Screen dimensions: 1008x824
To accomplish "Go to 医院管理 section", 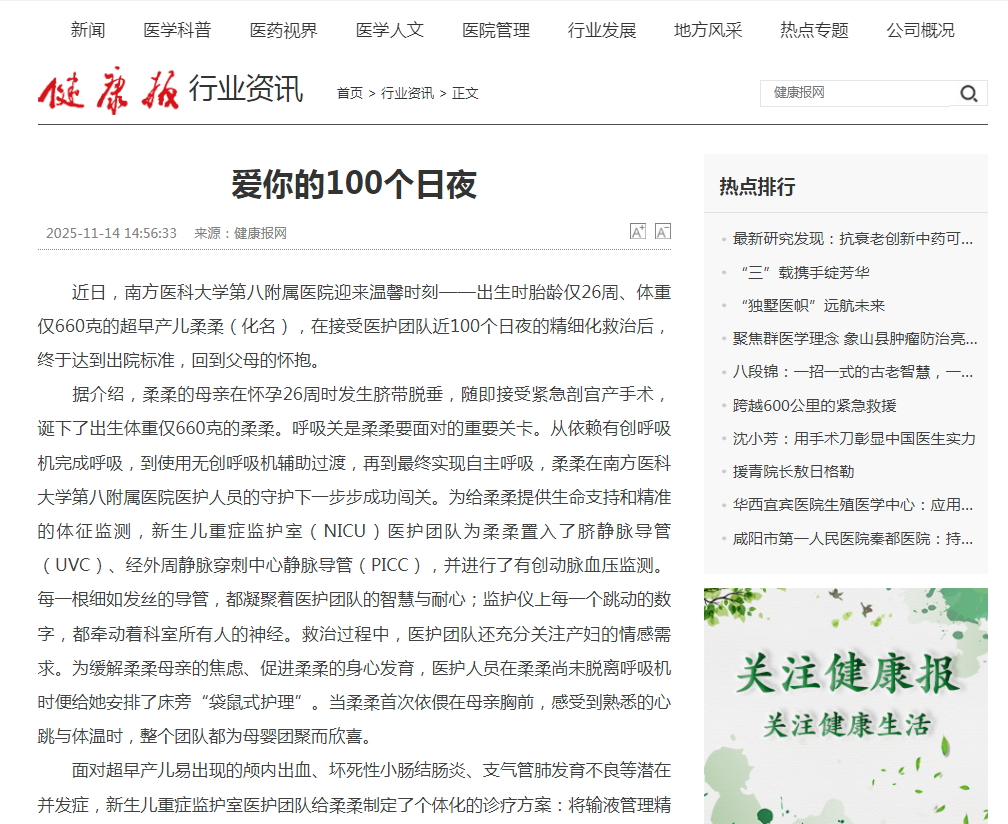I will point(496,30).
